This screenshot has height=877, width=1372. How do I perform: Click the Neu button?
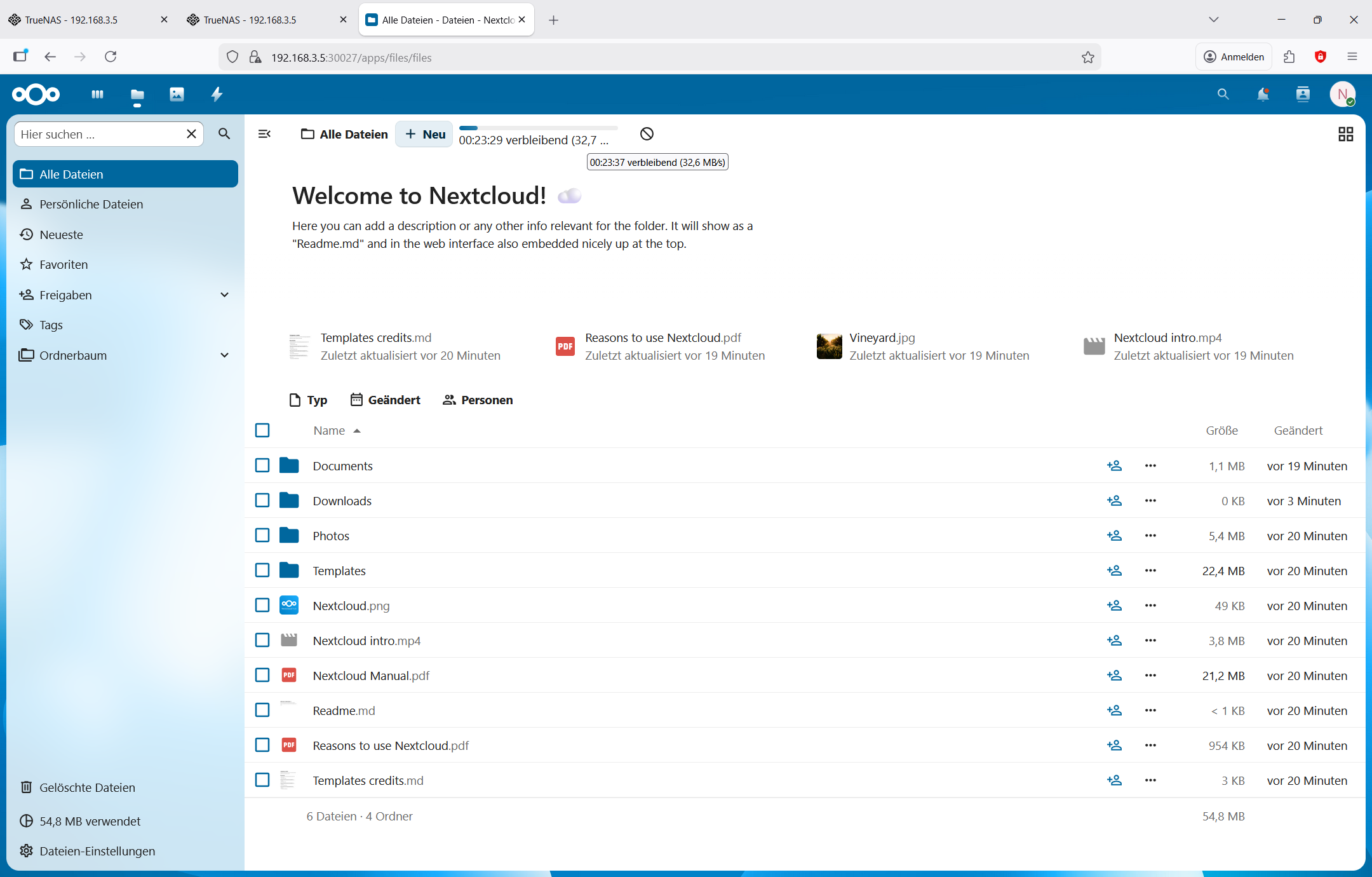click(425, 134)
